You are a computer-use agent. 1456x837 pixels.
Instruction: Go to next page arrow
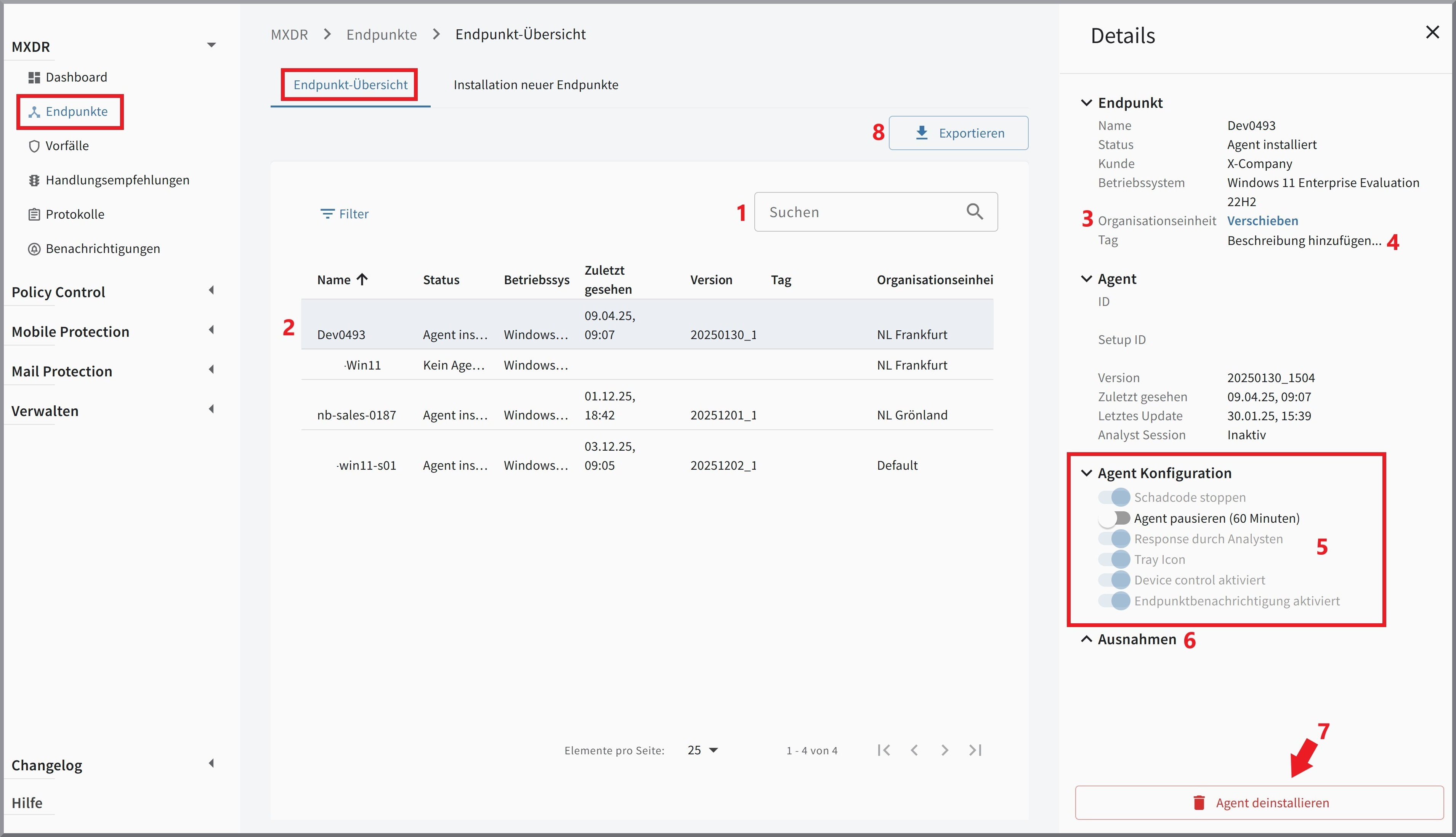pos(945,750)
